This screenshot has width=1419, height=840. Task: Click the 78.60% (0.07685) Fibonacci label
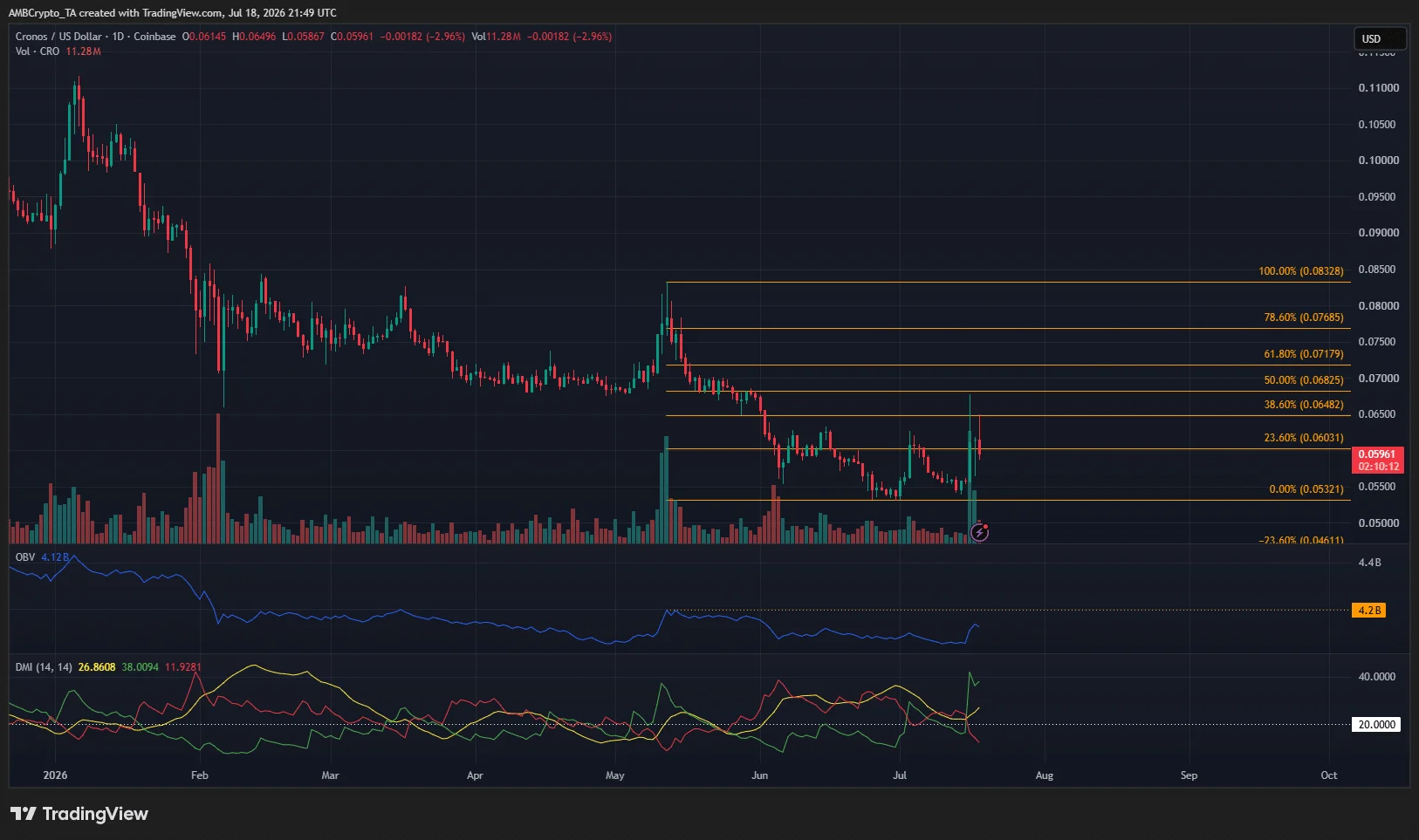pos(1303,318)
